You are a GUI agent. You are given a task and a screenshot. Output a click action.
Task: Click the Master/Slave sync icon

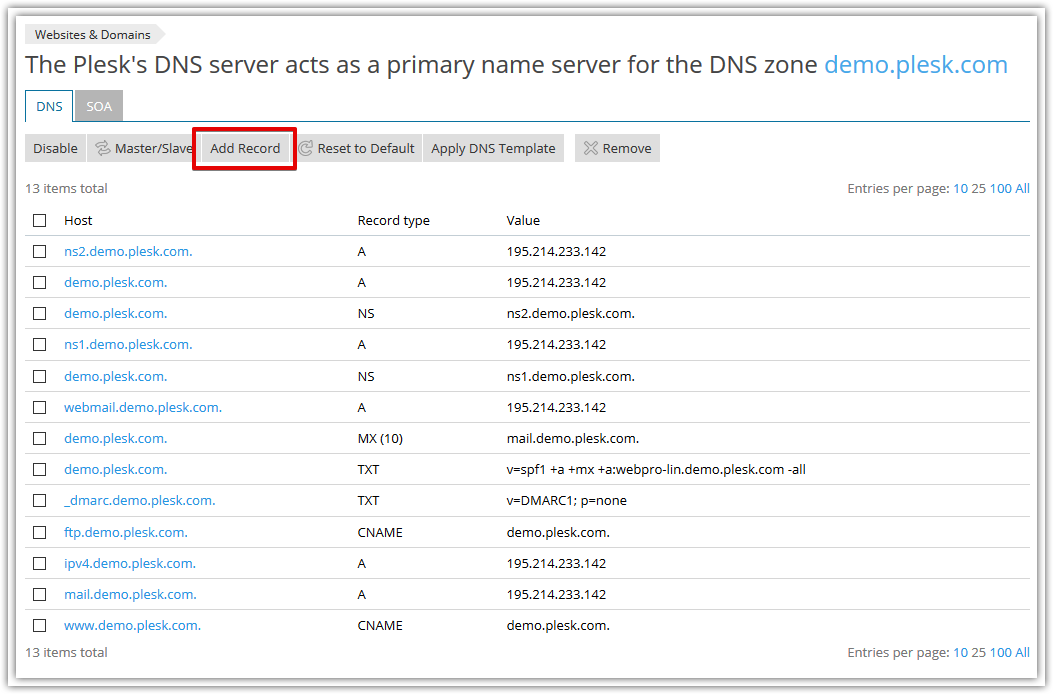(x=102, y=148)
